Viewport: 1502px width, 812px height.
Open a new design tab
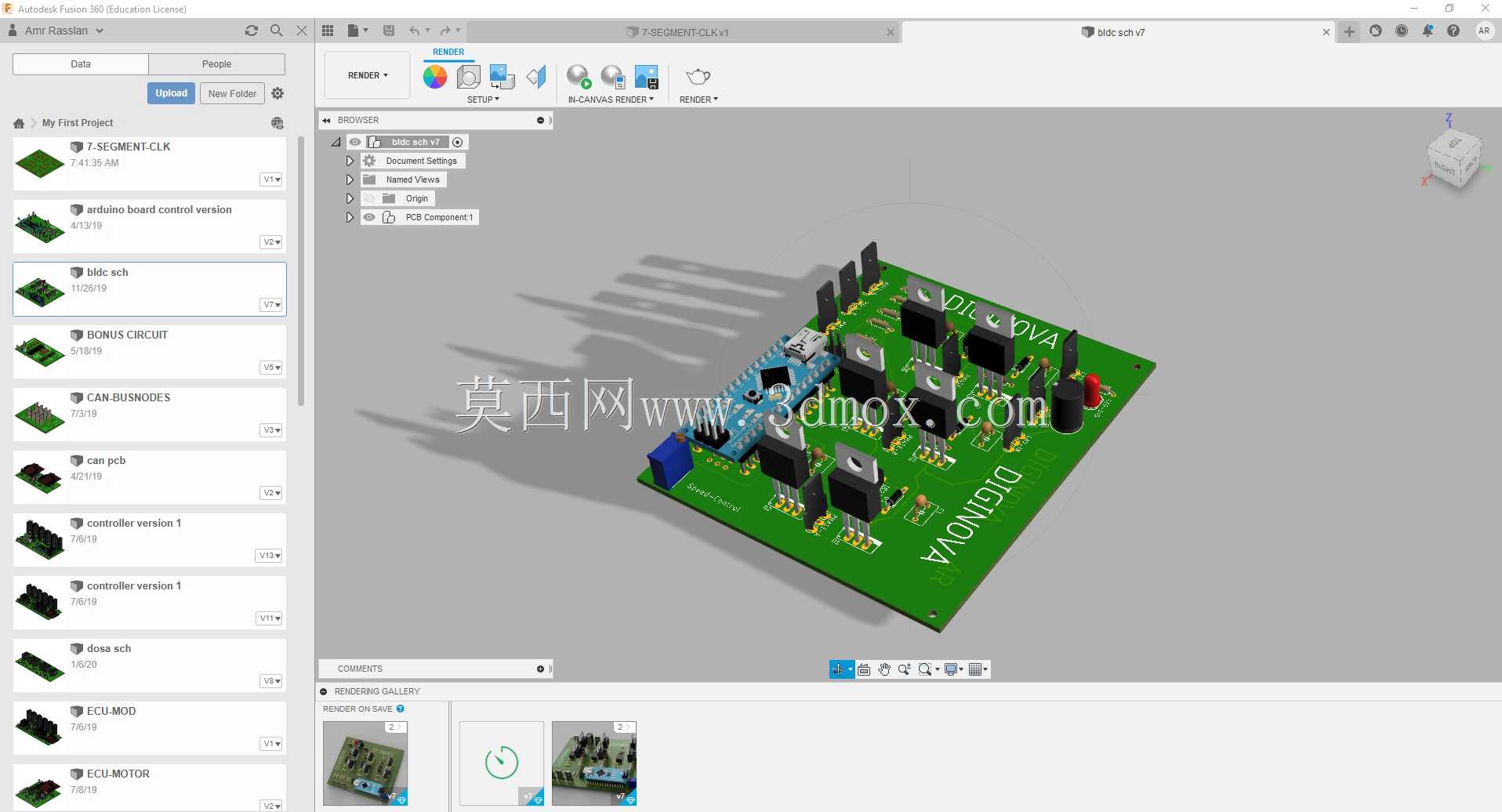tap(1349, 31)
